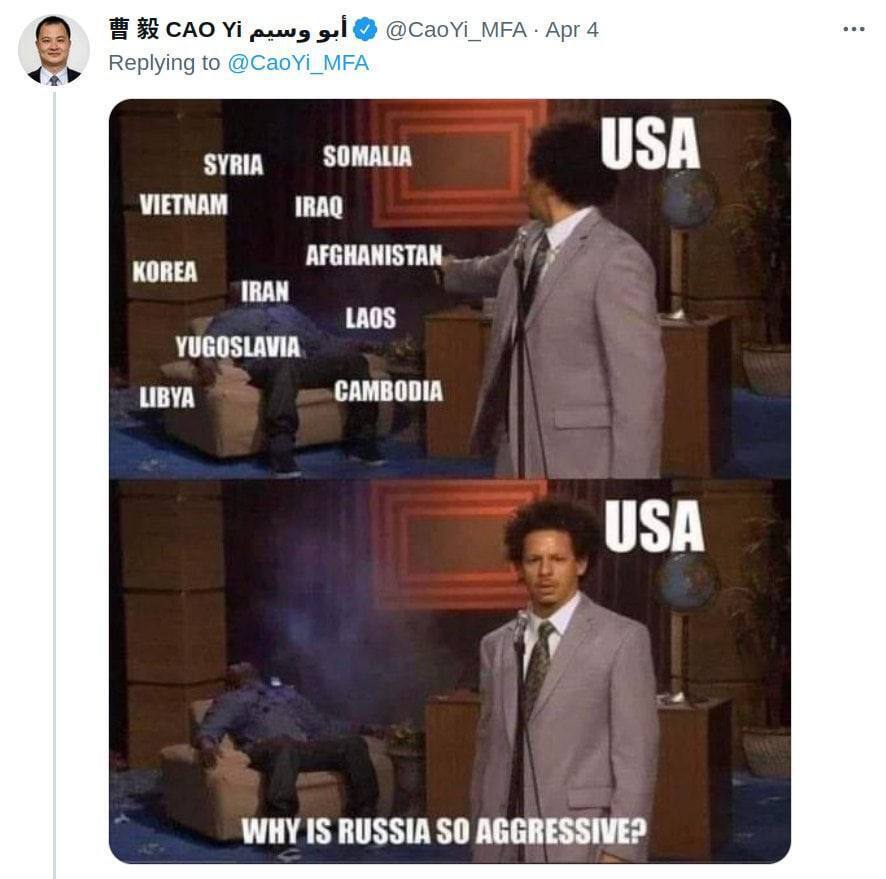Open the three-dot more options menu
This screenshot has width=886, height=879.
(853, 29)
